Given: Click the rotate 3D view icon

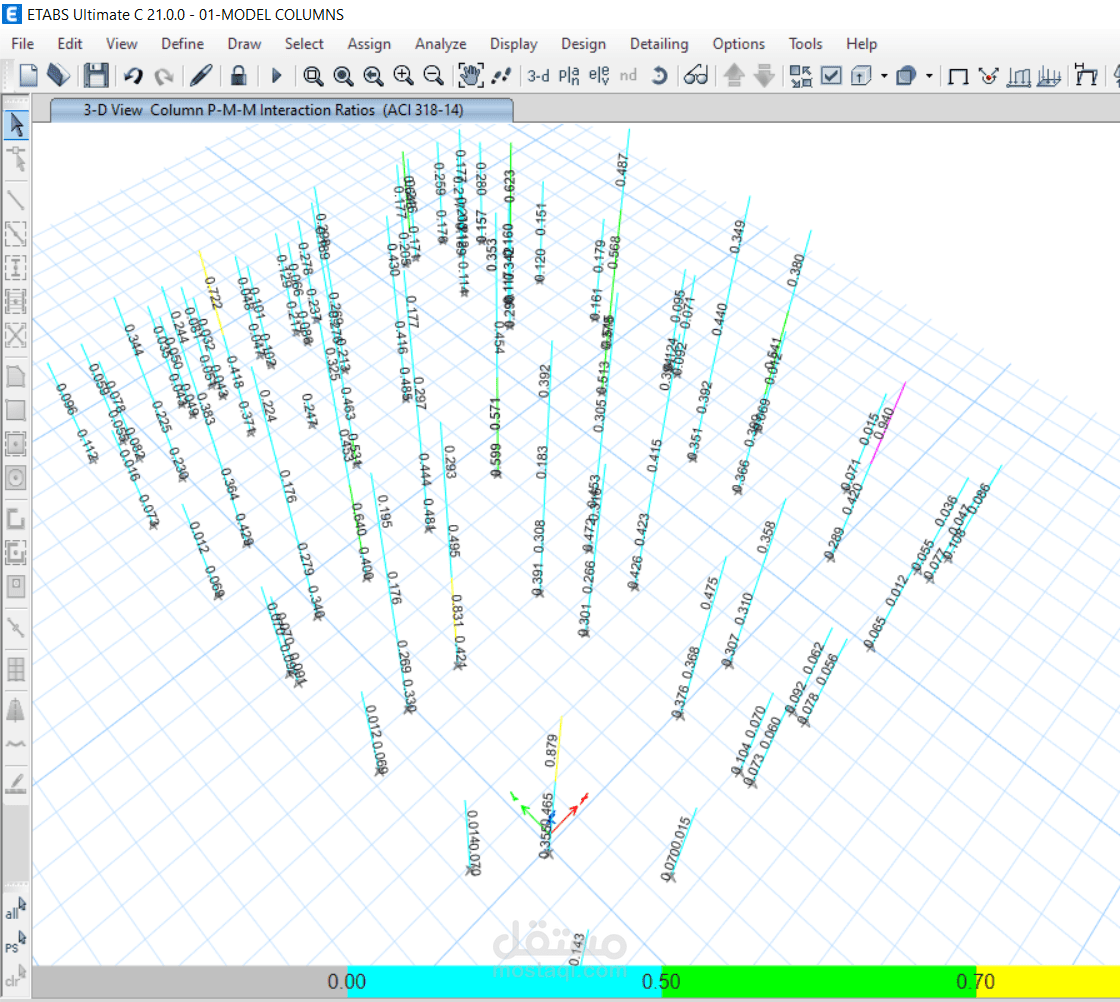Looking at the screenshot, I should [x=659, y=75].
